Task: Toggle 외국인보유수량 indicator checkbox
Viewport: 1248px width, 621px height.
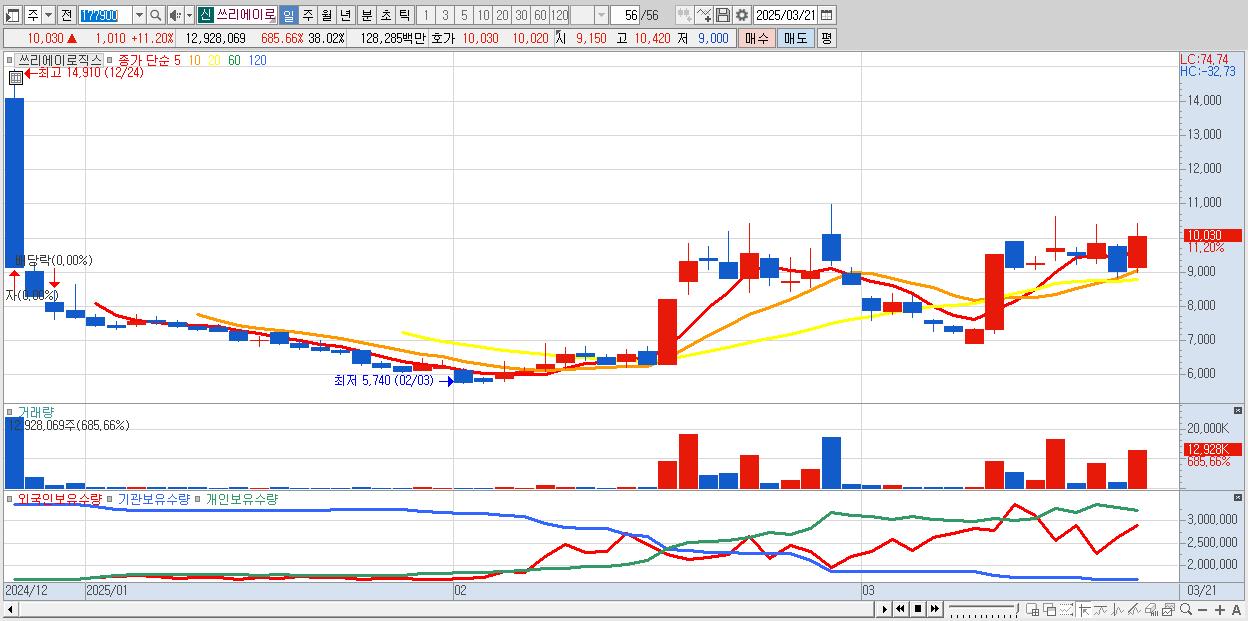Action: (x=9, y=498)
